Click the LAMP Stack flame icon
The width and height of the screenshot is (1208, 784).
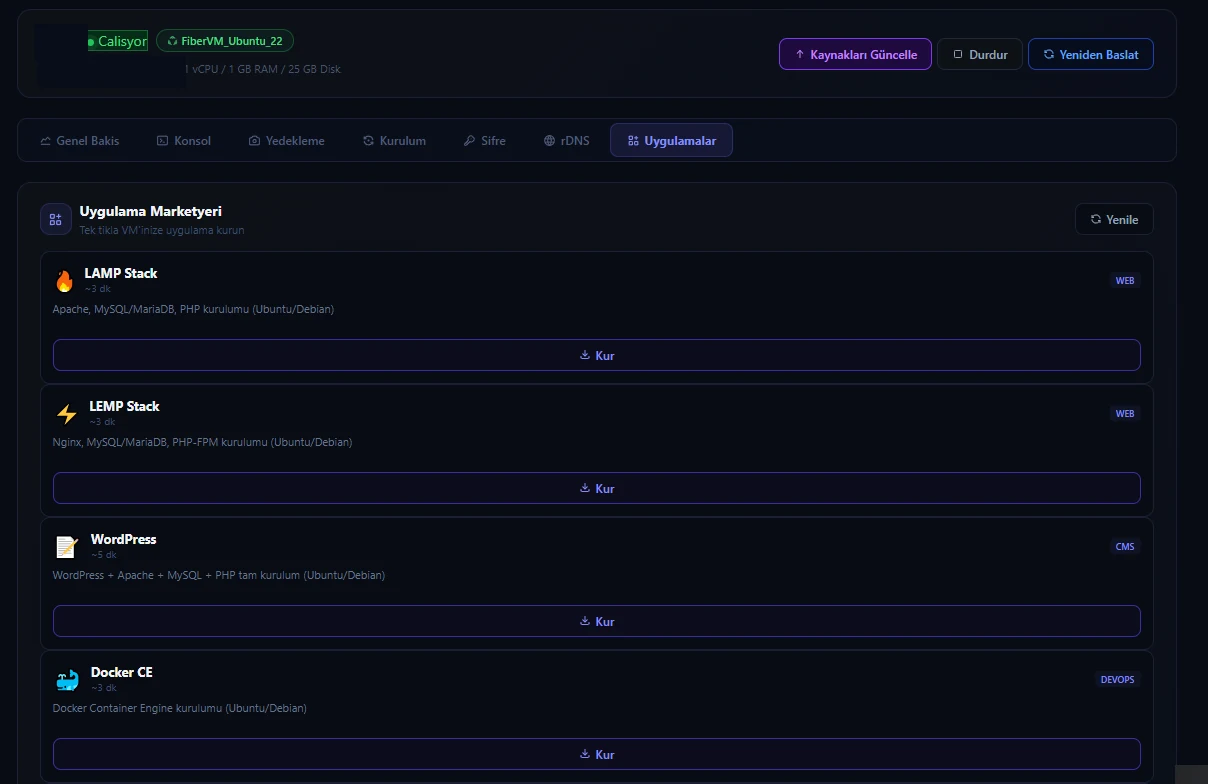(x=64, y=281)
